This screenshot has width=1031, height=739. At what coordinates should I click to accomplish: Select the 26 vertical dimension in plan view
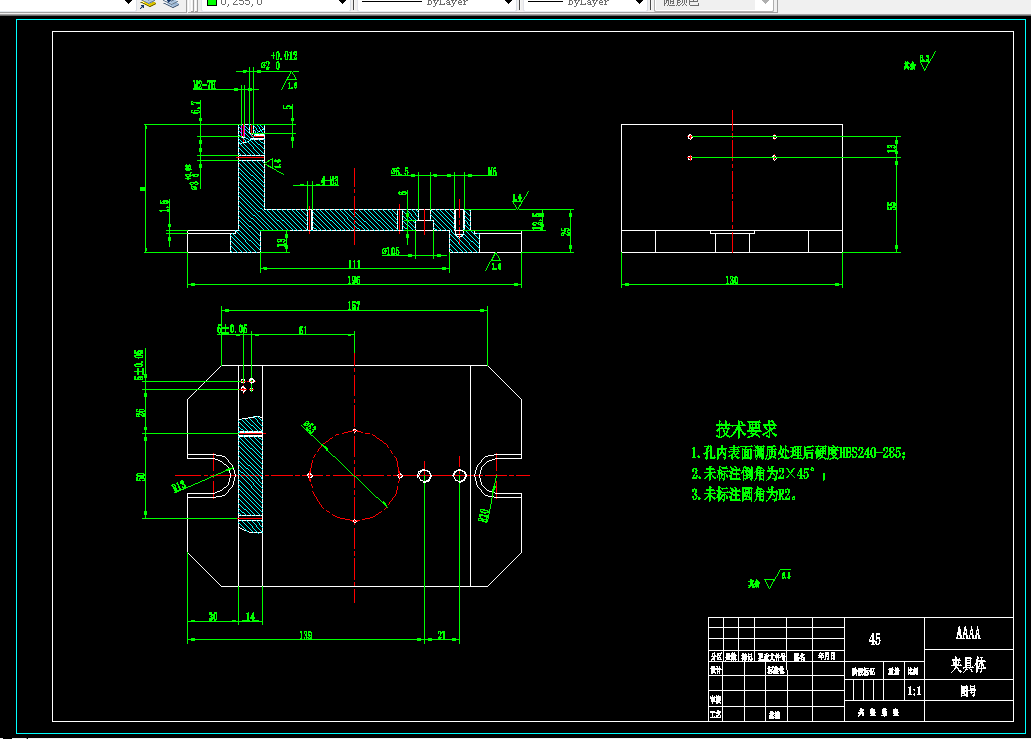pyautogui.click(x=141, y=413)
